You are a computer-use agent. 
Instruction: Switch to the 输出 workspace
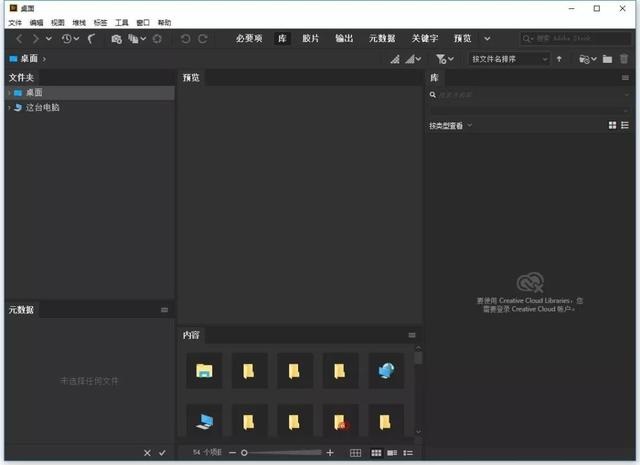(344, 39)
